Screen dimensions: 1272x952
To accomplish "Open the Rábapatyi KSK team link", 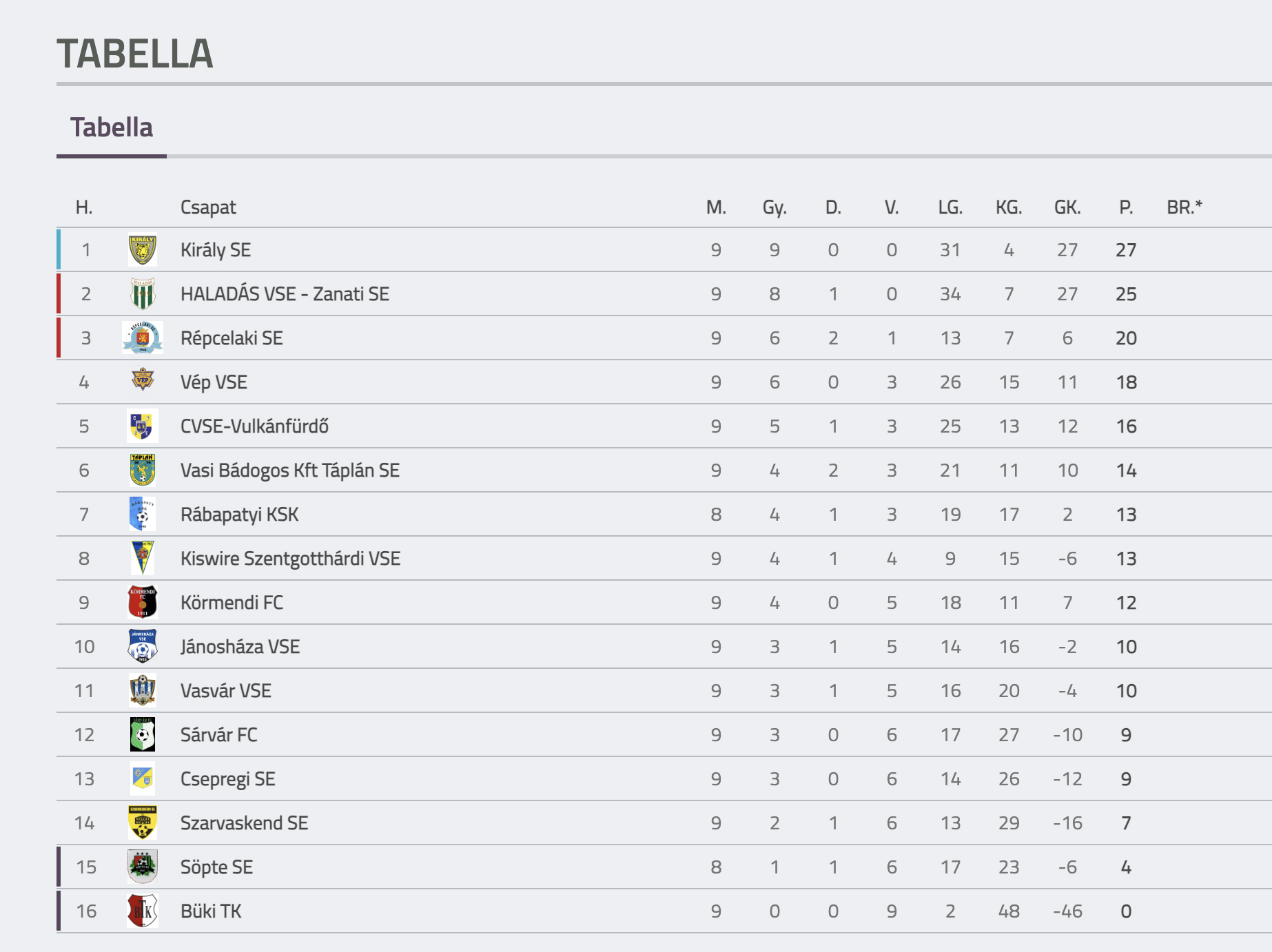I will pyautogui.click(x=240, y=515).
